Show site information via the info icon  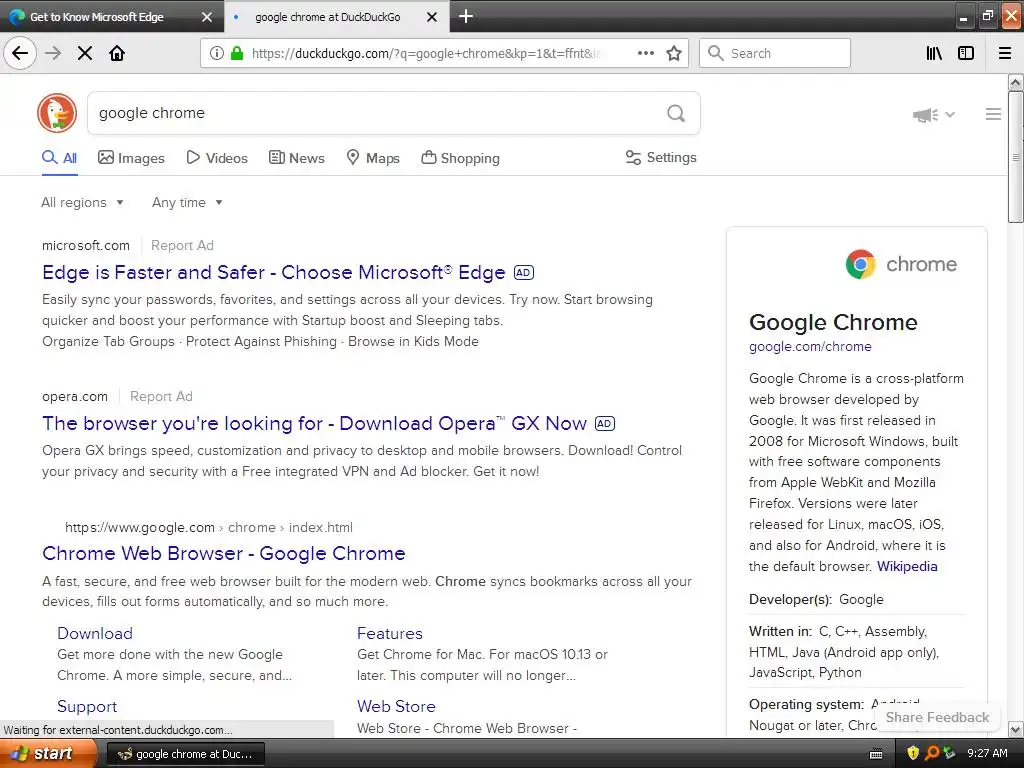coord(216,53)
